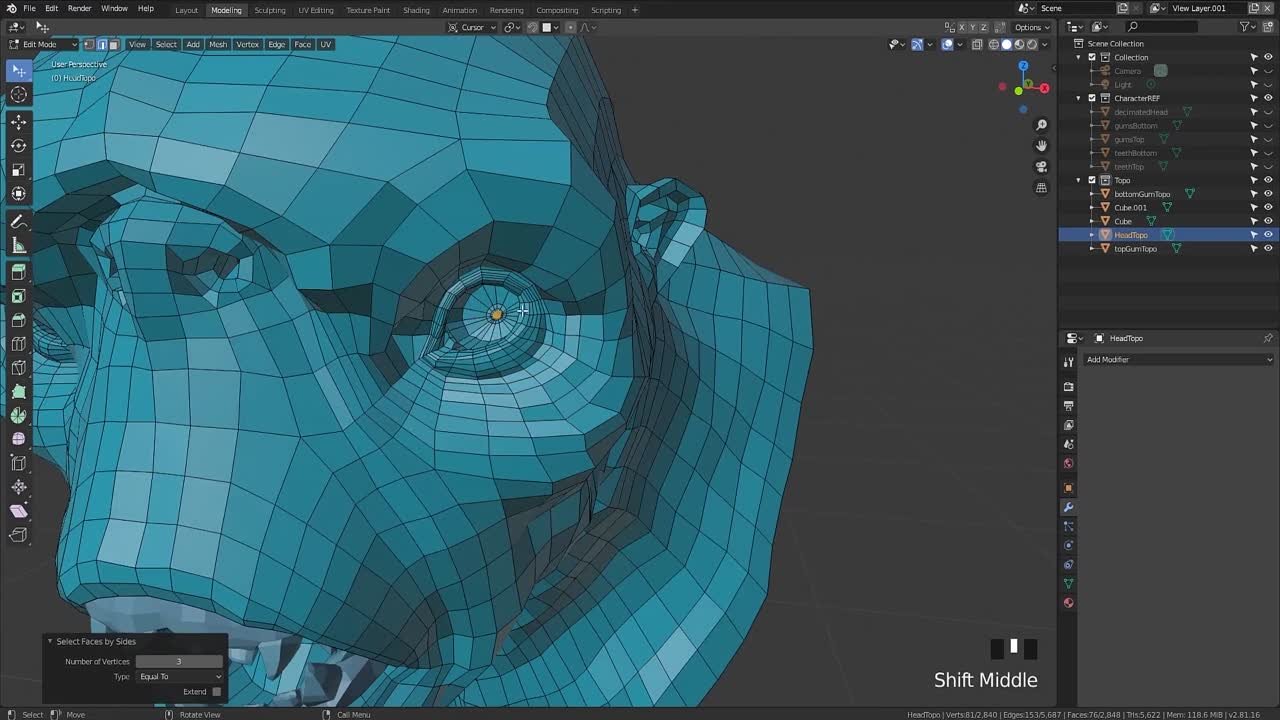Toggle visibility of the Camera object
Screen dimensions: 1280x720
tap(1268, 70)
